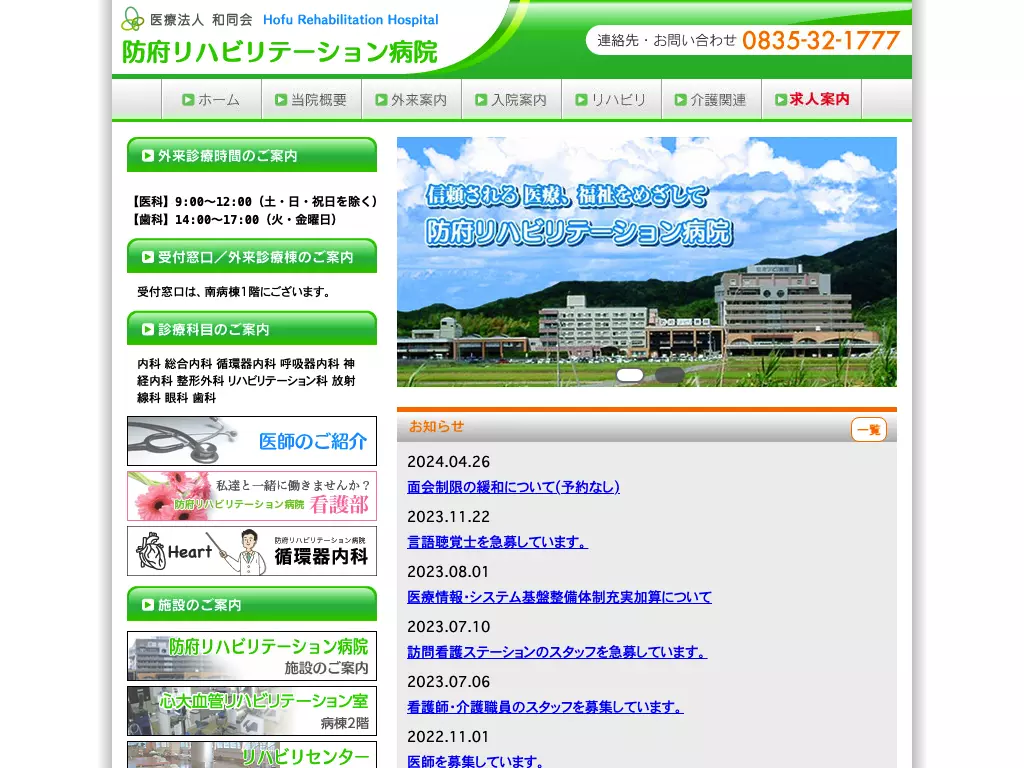Screen dimensions: 1024x768
Task: Select the second slideshow indicator dot
Action: (x=669, y=375)
